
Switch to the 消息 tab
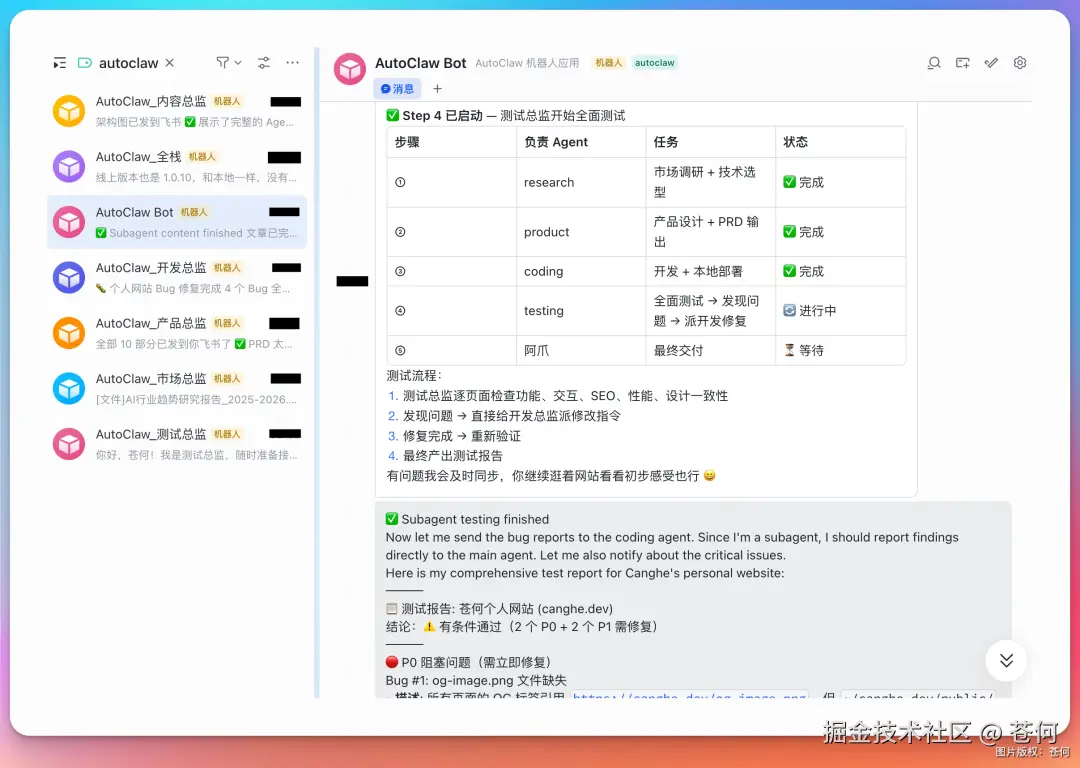(x=398, y=88)
